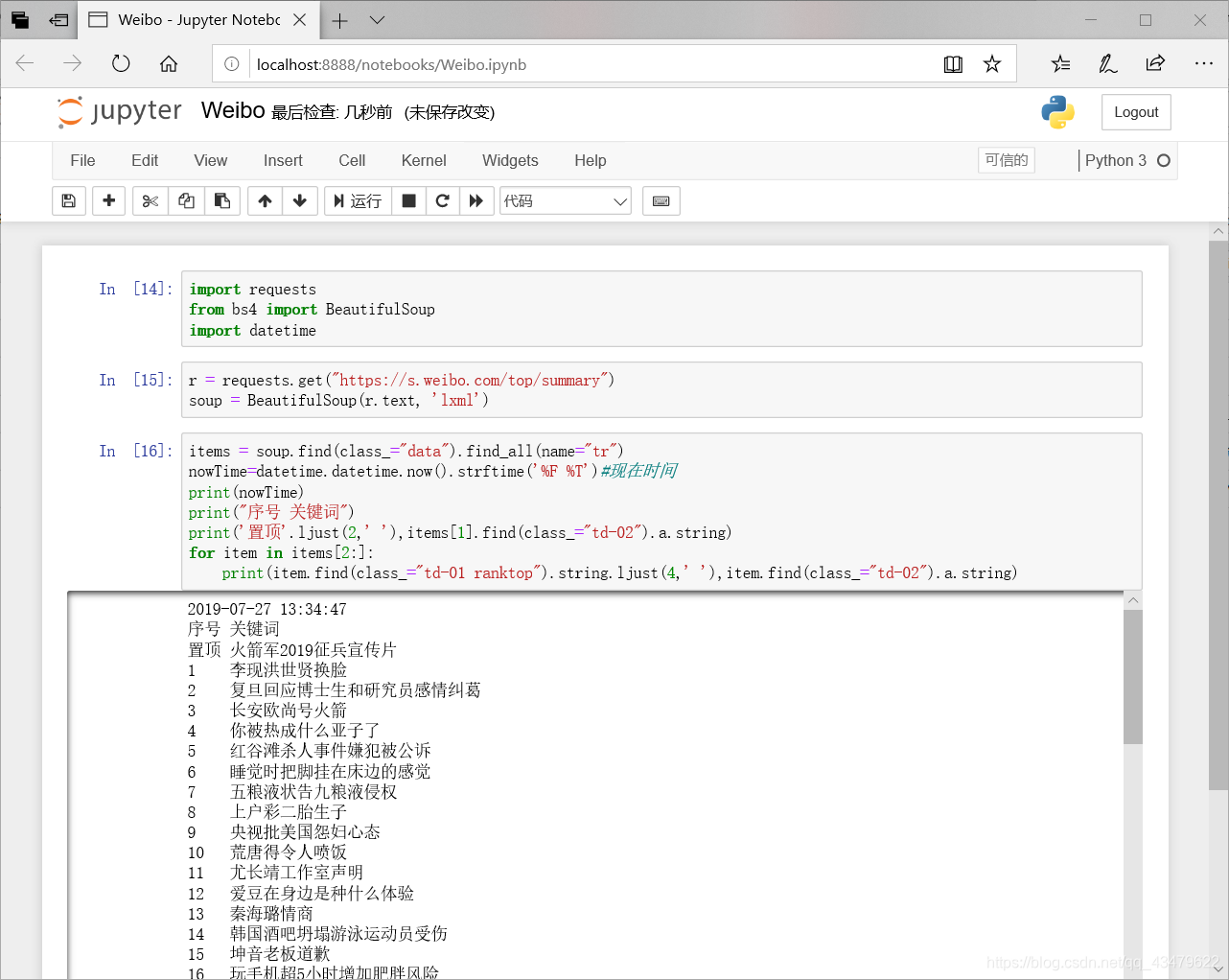Image resolution: width=1229 pixels, height=980 pixels.
Task: Click the 最后检查: 几秒前 checkpoint text
Action: pos(332,112)
